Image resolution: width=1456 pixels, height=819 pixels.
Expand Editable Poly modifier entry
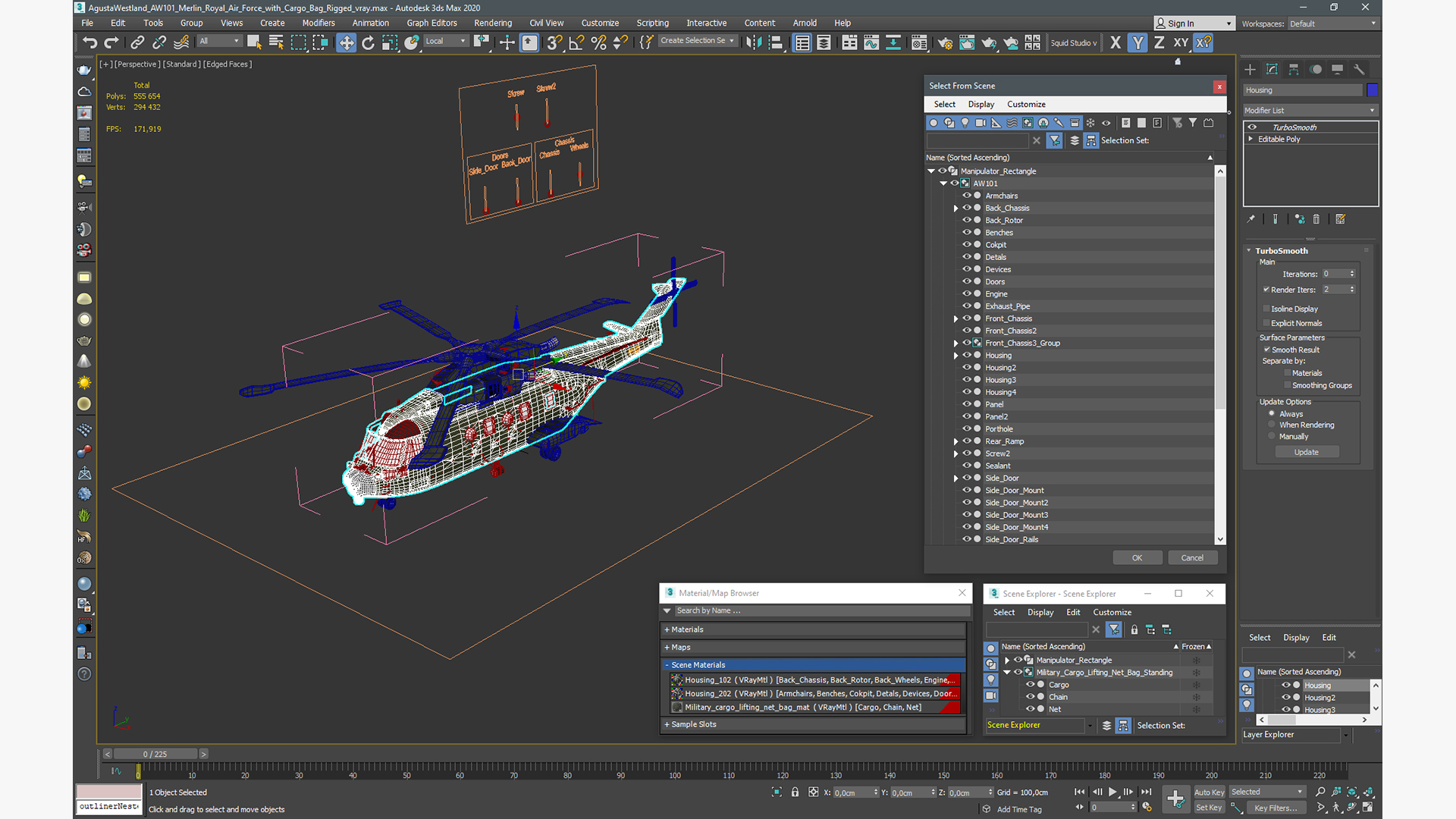pos(1250,139)
